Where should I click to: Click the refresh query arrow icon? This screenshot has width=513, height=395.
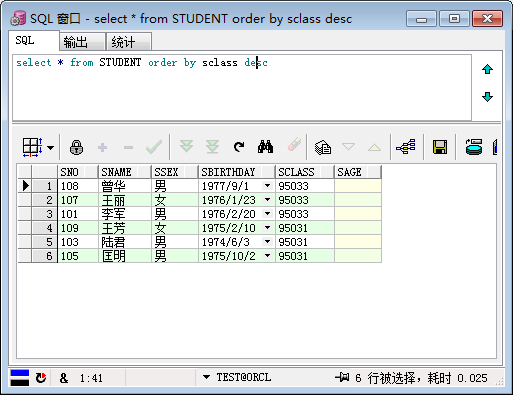coord(239,147)
